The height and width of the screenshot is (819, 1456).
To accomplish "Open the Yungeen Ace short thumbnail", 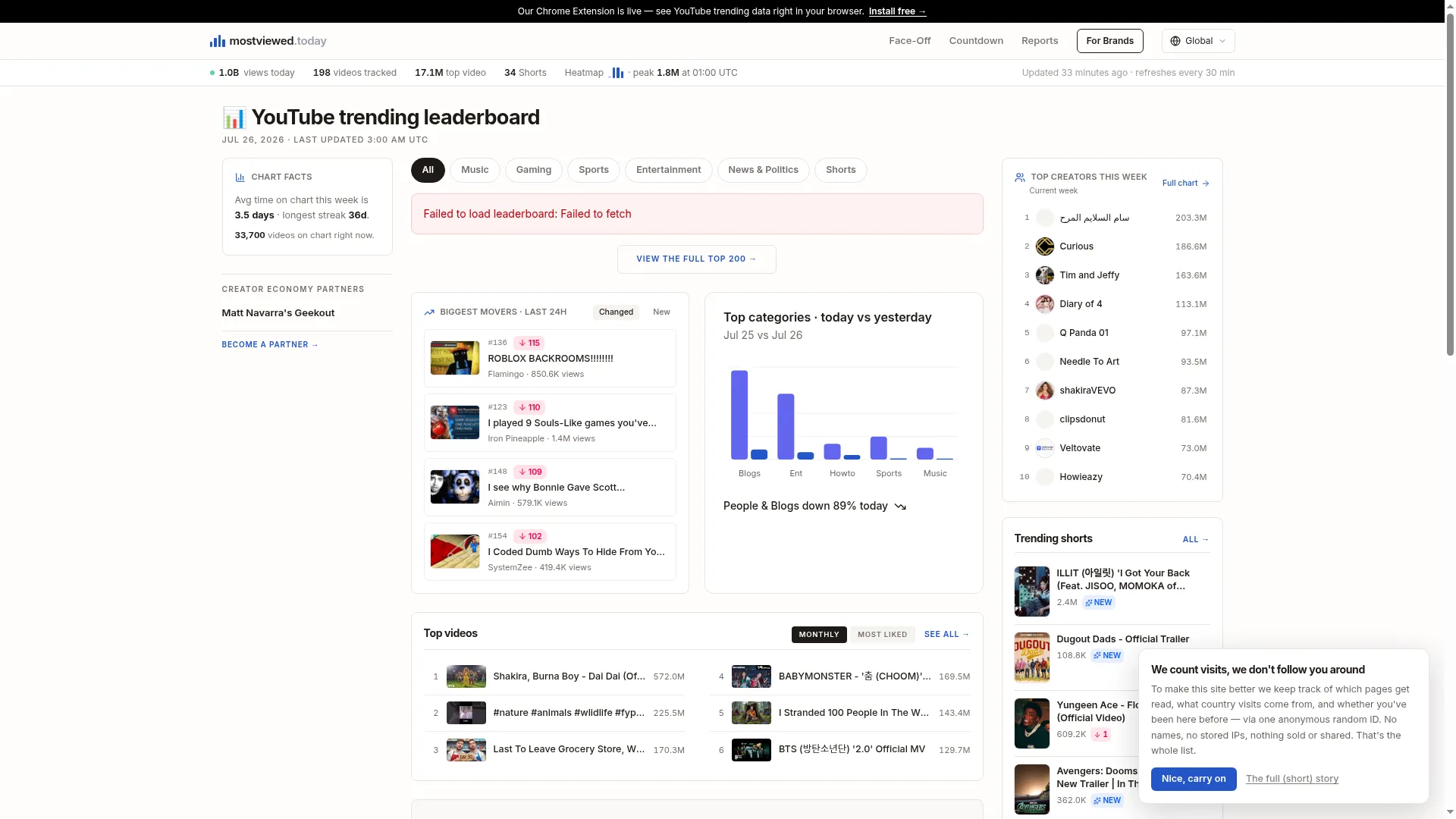I will tap(1032, 723).
